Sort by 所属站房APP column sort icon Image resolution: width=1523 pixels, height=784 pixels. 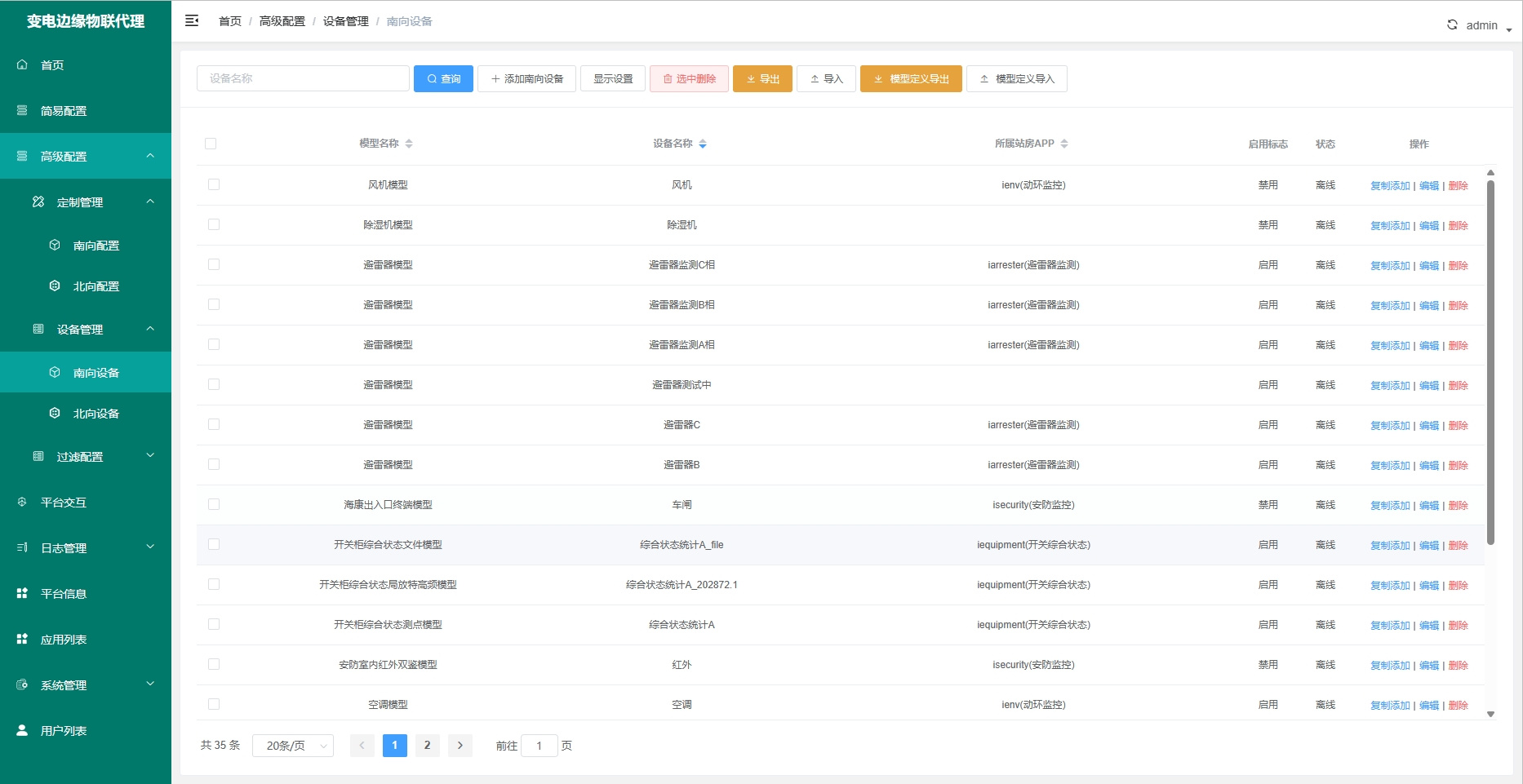pos(1064,144)
